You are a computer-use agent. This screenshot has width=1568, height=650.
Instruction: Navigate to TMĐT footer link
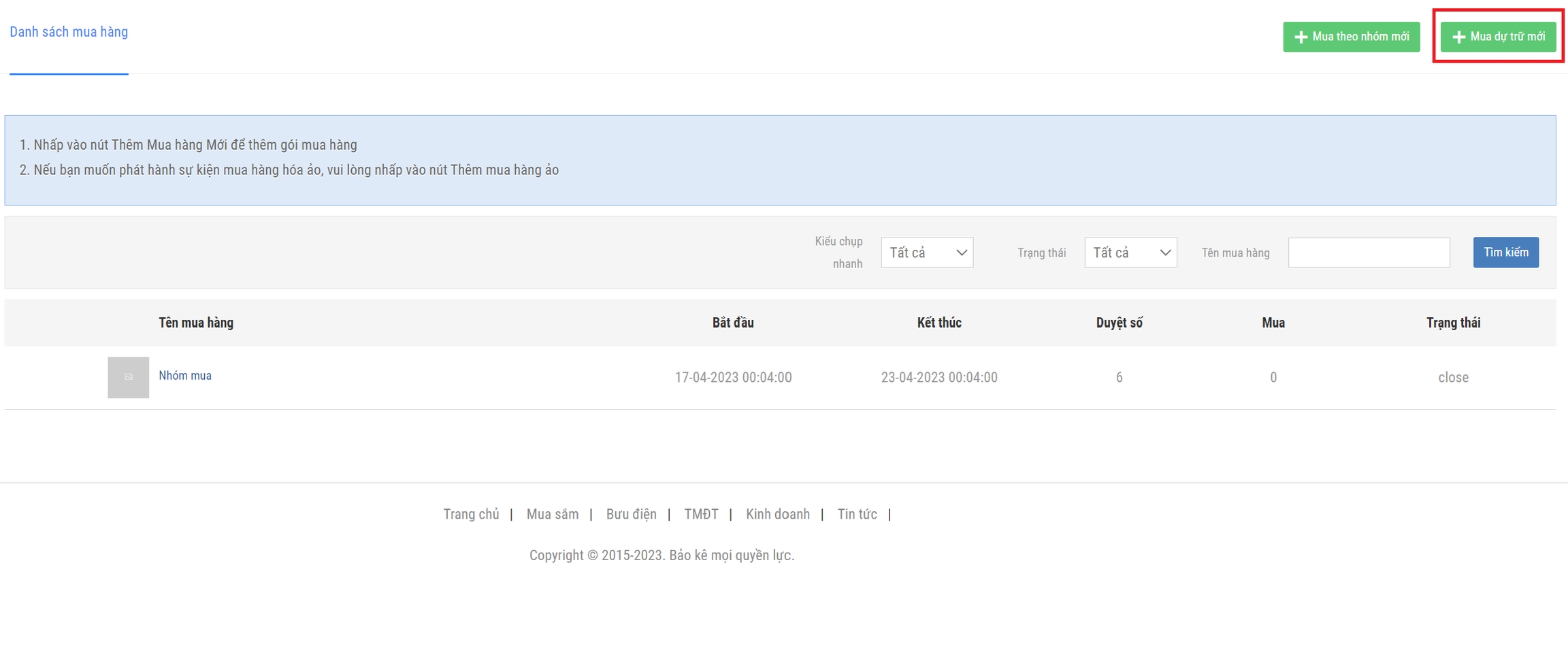(701, 514)
